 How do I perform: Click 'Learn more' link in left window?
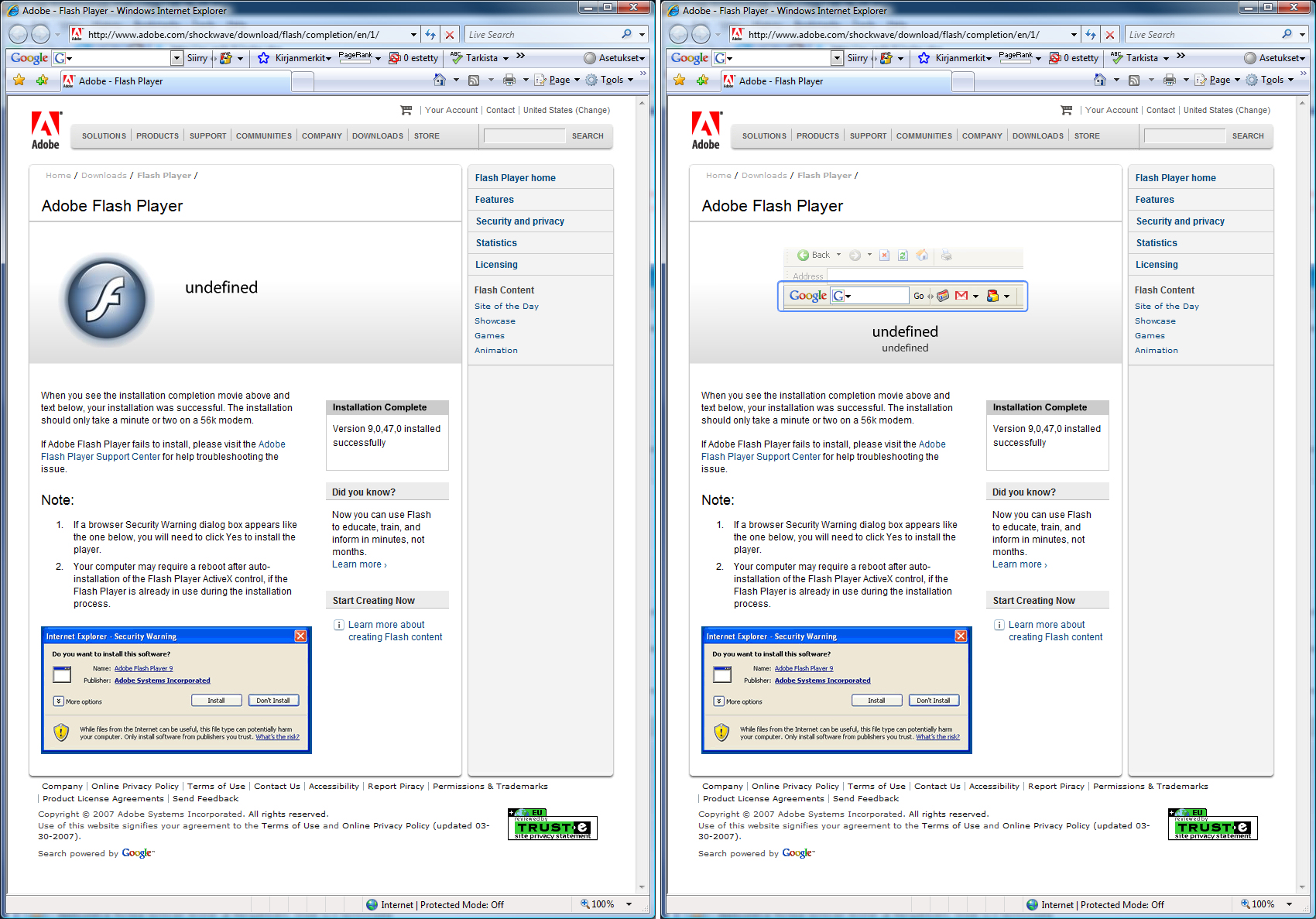point(358,564)
